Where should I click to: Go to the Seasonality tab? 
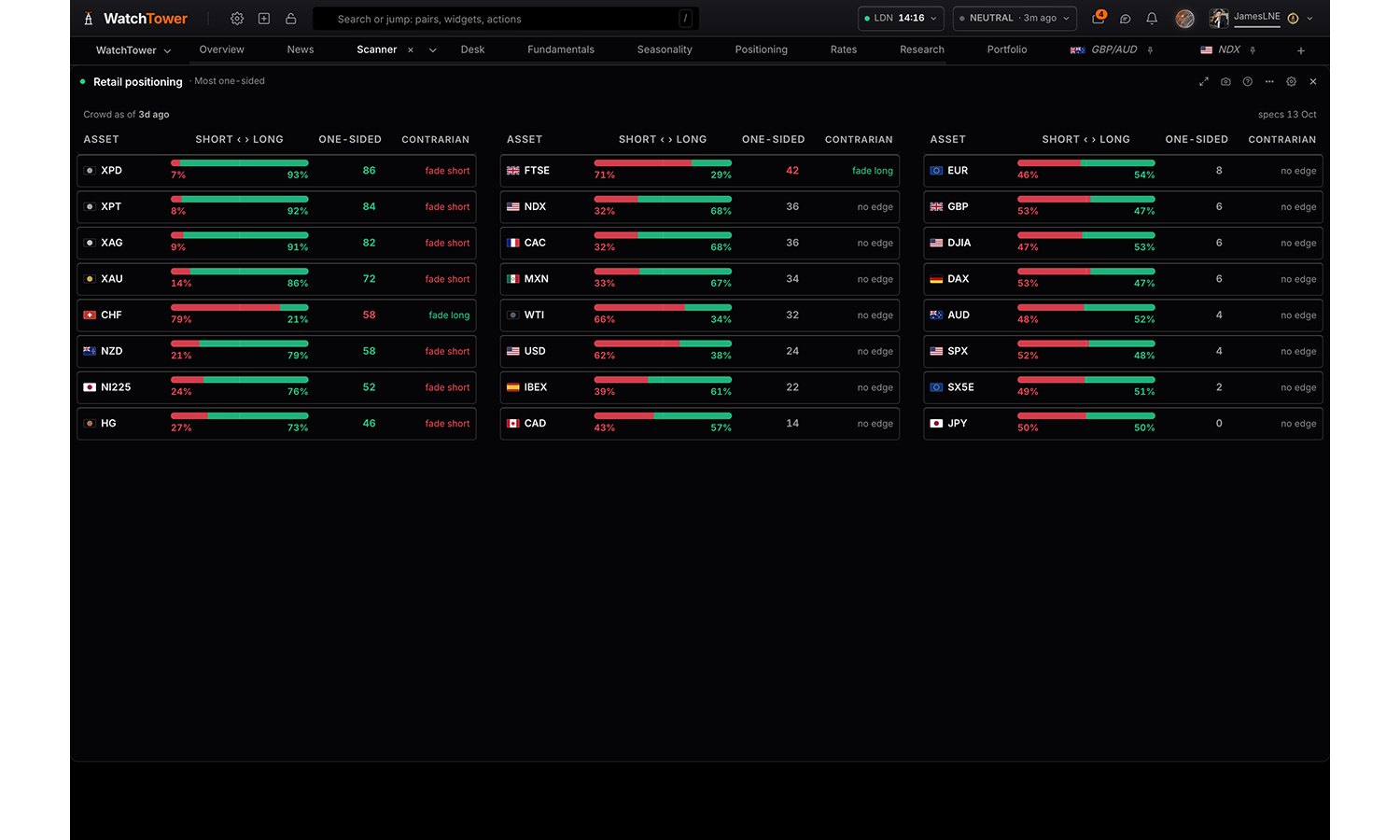coord(665,49)
